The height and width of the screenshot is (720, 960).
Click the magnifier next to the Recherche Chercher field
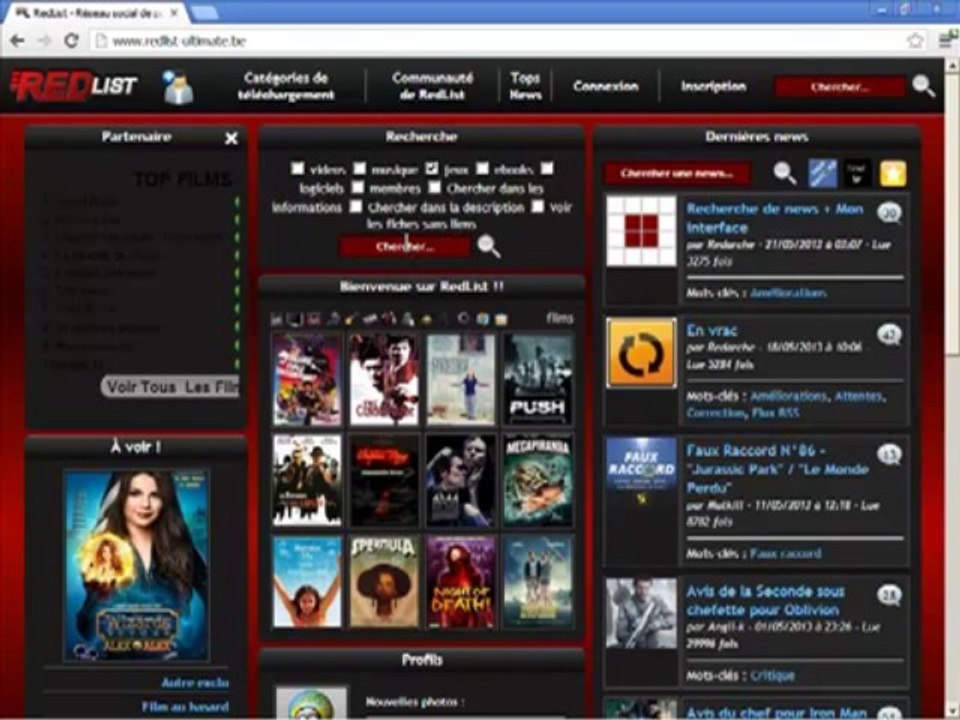pos(489,246)
